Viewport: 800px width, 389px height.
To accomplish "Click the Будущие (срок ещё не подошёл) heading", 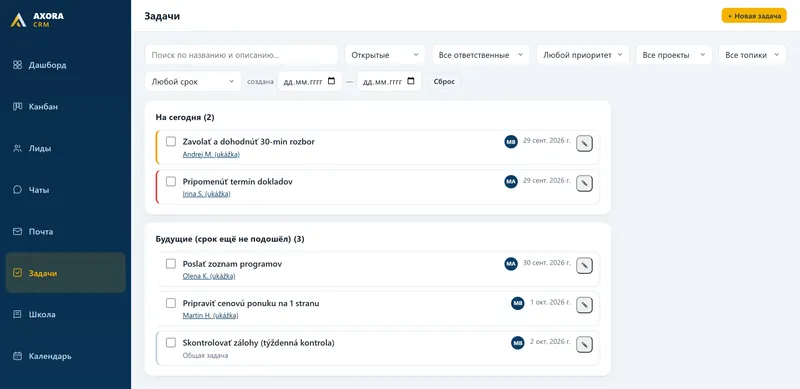I will (x=230, y=239).
